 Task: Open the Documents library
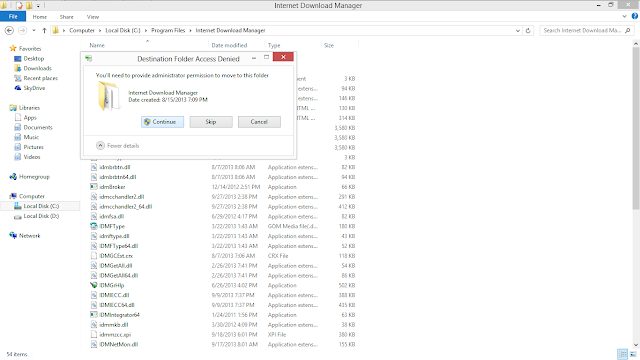tap(38, 127)
